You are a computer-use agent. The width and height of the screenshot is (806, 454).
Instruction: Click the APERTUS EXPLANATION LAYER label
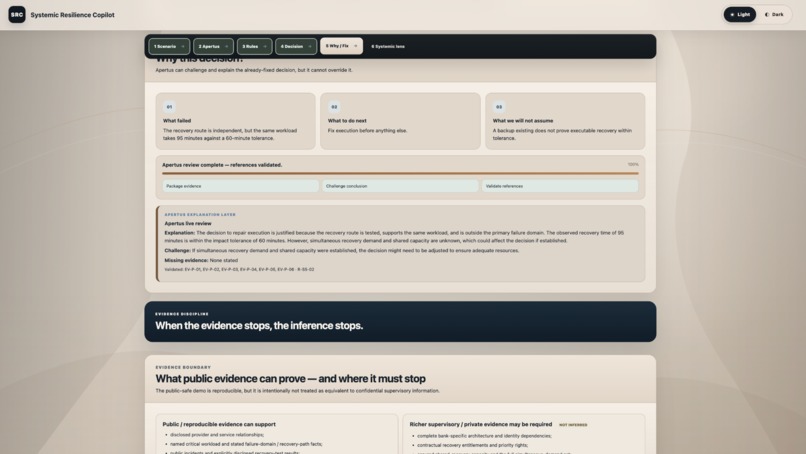200,214
